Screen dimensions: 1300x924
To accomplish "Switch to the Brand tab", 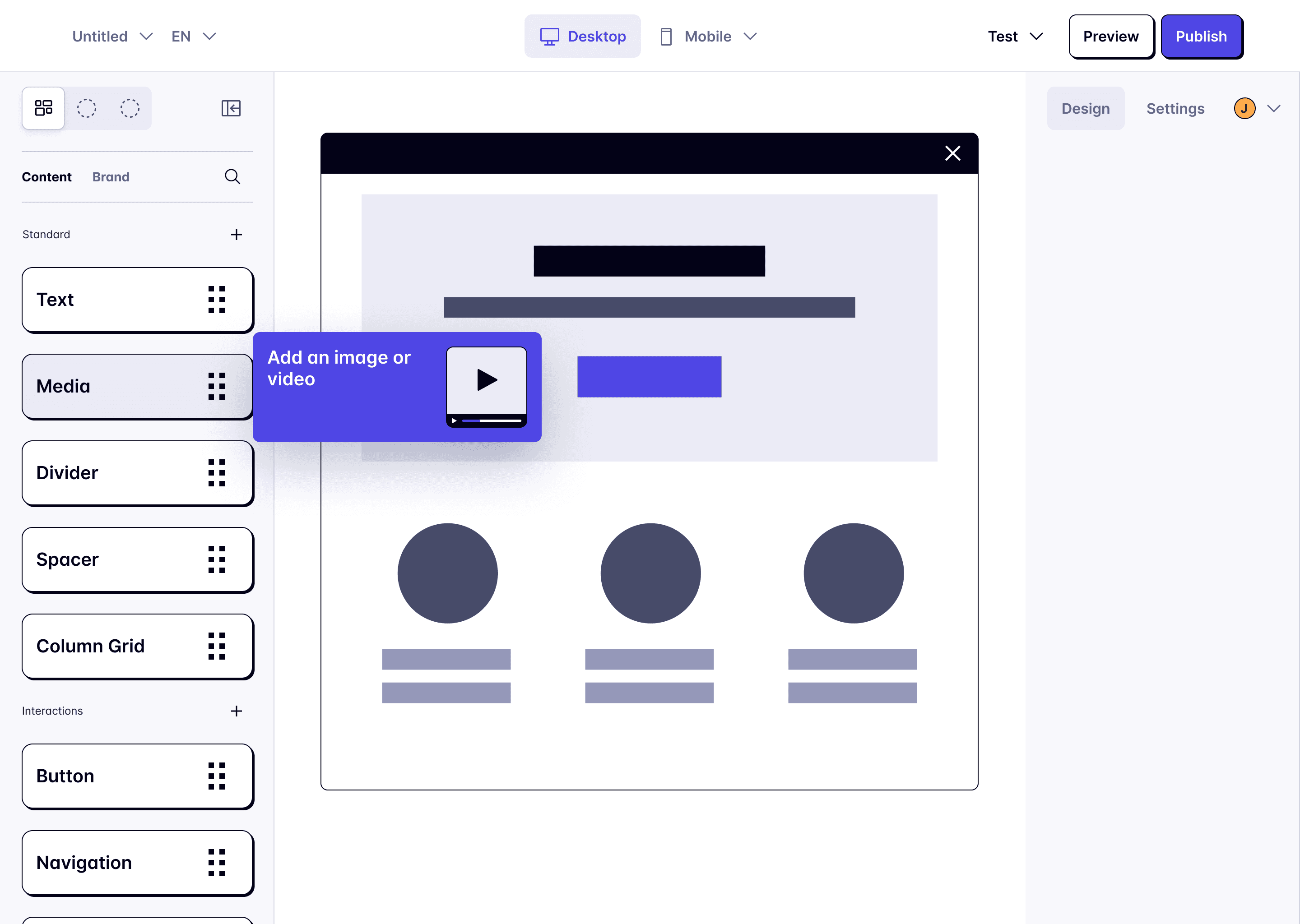I will (111, 177).
